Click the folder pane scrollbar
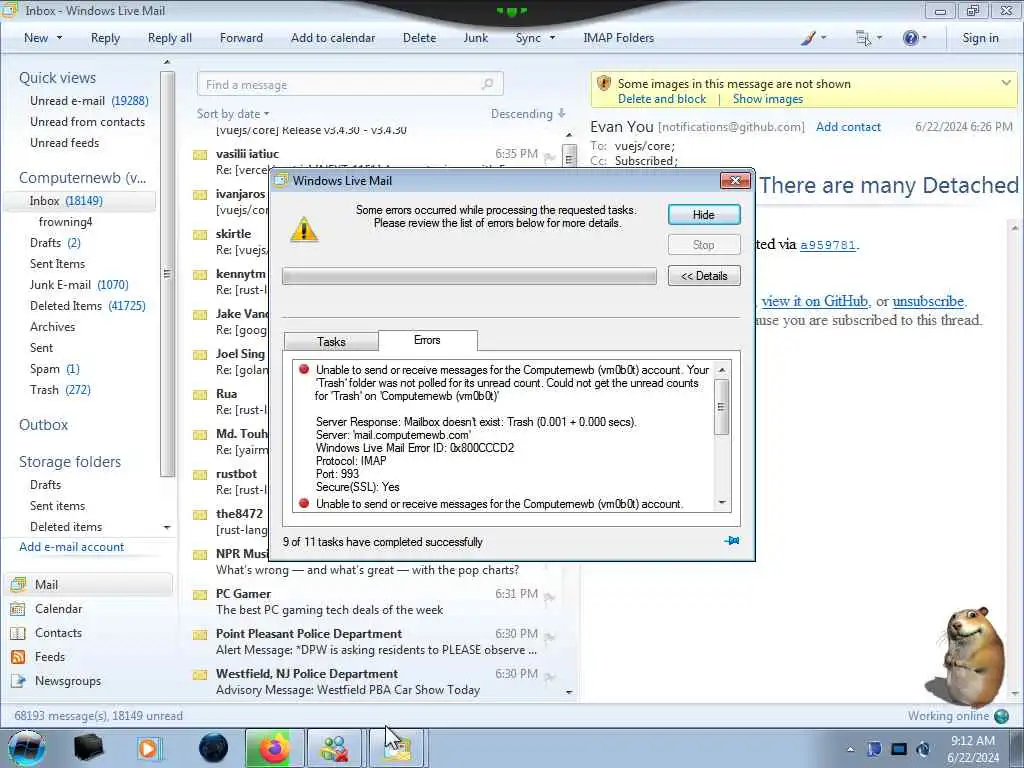This screenshot has width=1024, height=768. click(x=167, y=273)
